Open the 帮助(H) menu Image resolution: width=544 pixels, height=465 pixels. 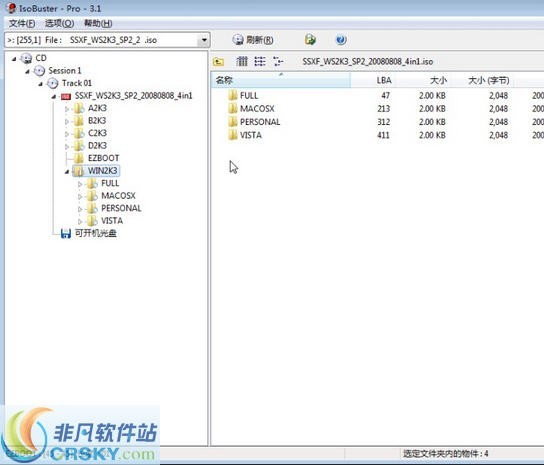[98, 23]
